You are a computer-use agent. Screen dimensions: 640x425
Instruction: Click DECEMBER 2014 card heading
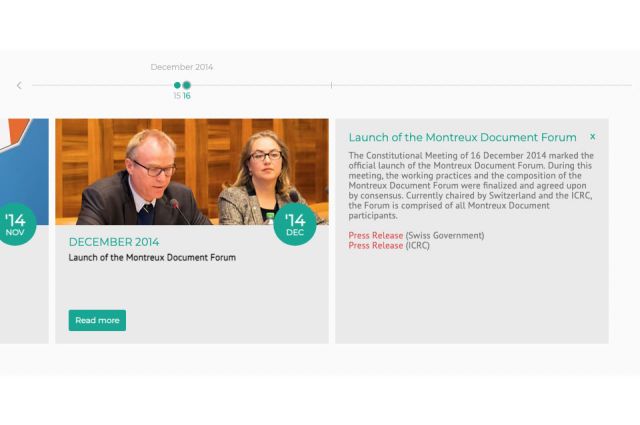coord(114,242)
